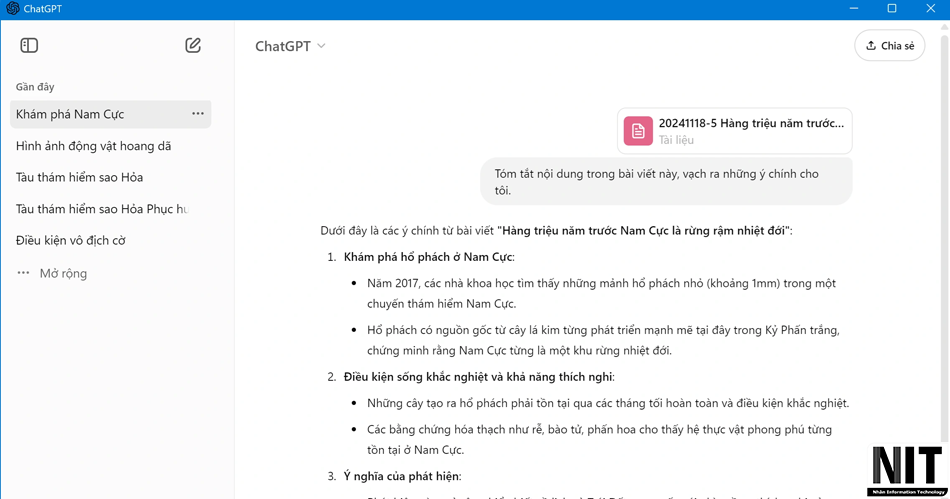This screenshot has width=950, height=499.
Task: Click the ChatGPT logo in title bar
Action: tap(12, 8)
